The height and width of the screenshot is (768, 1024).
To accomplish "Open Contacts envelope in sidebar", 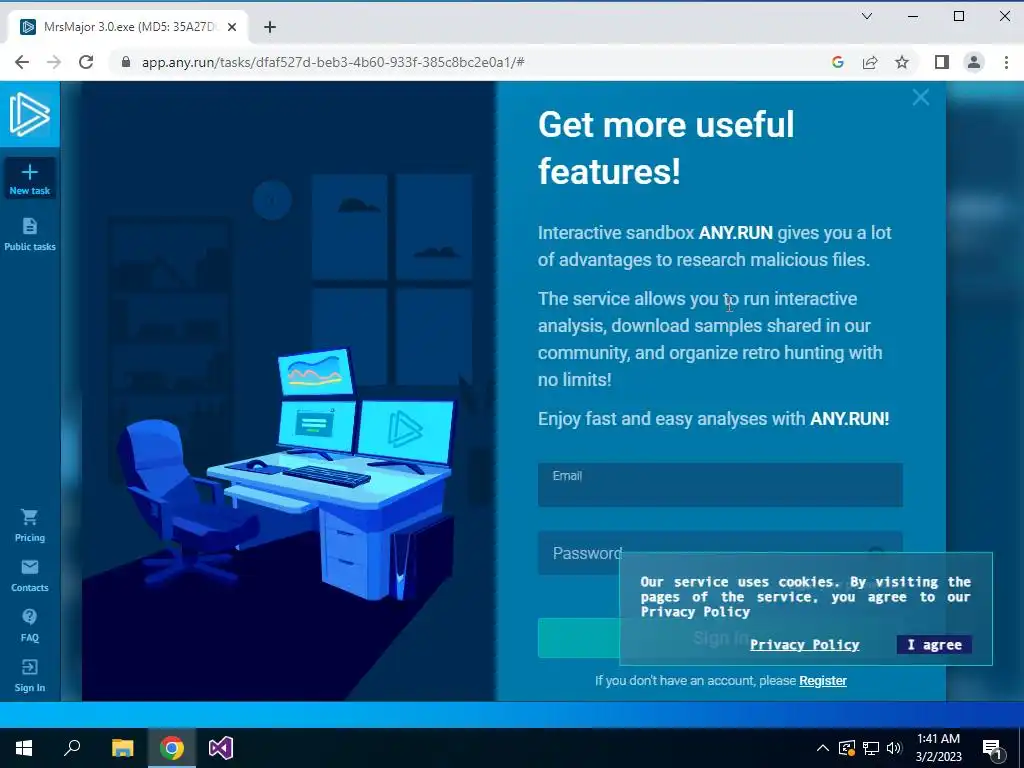I will (29, 575).
